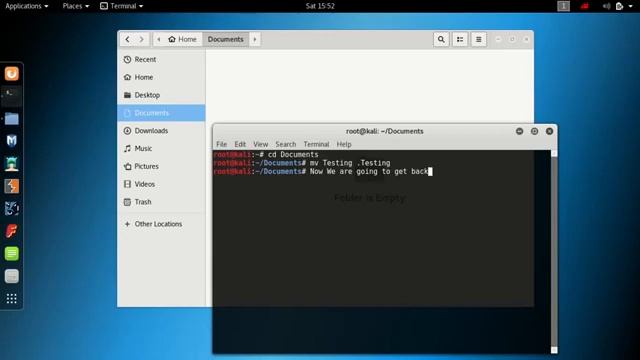Open the Places menu in top bar
The height and width of the screenshot is (360, 640).
76,6
